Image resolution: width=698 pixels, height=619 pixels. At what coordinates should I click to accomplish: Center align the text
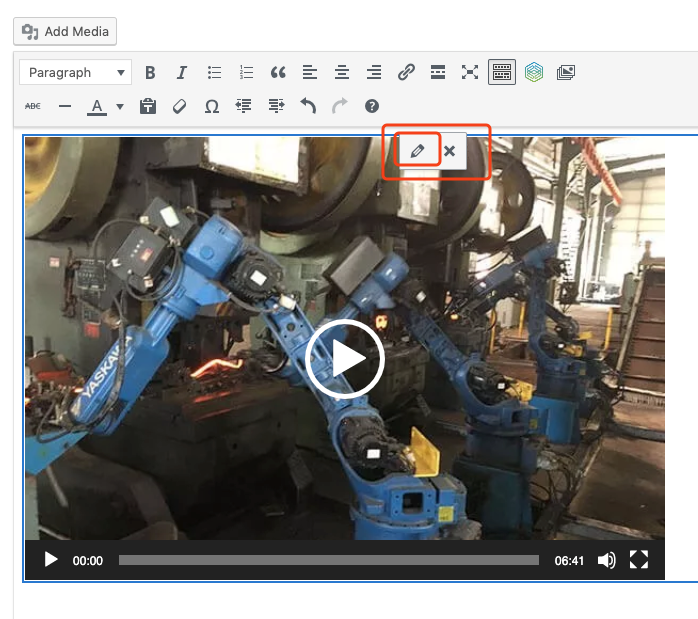pyautogui.click(x=342, y=72)
